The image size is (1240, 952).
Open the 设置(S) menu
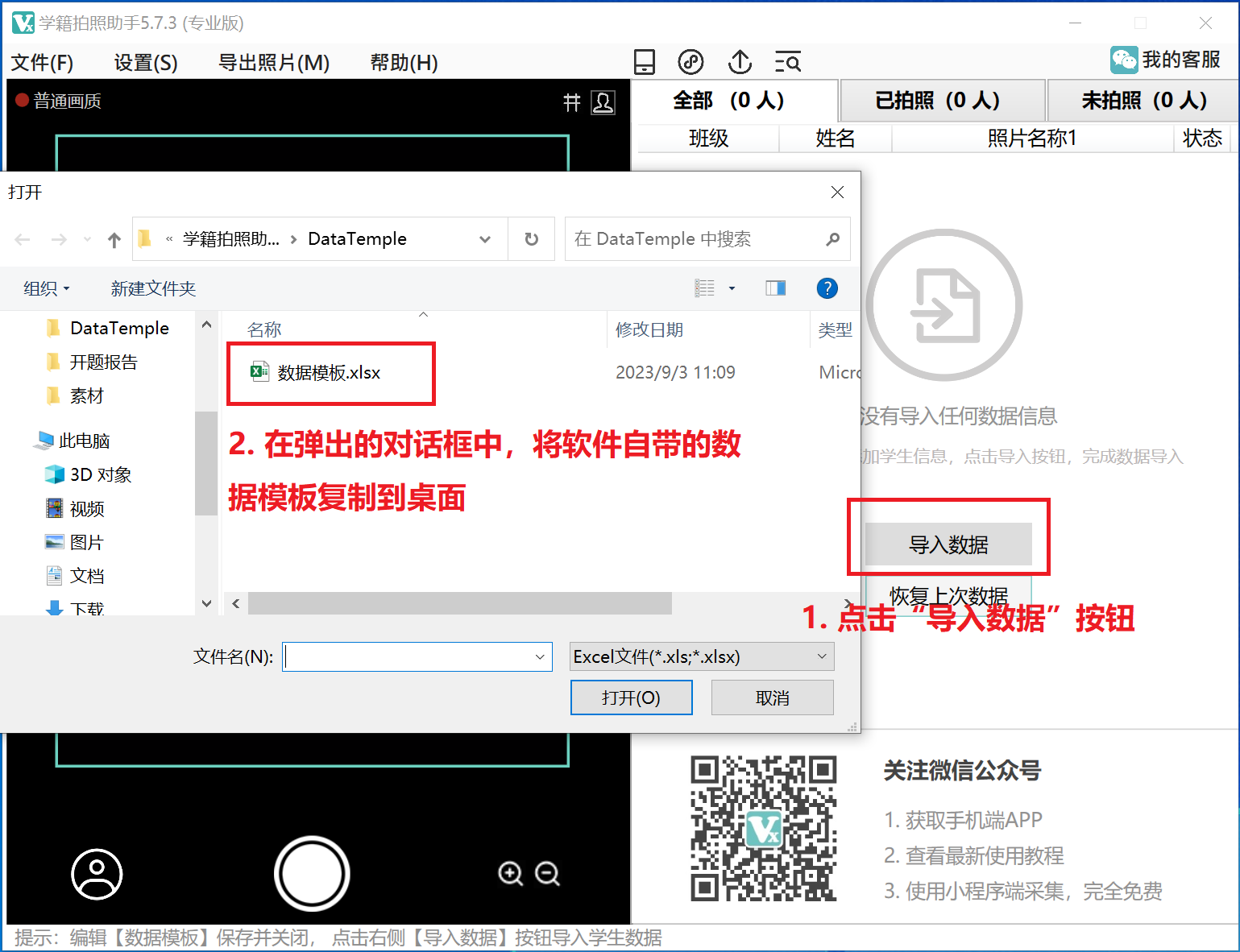click(x=144, y=62)
